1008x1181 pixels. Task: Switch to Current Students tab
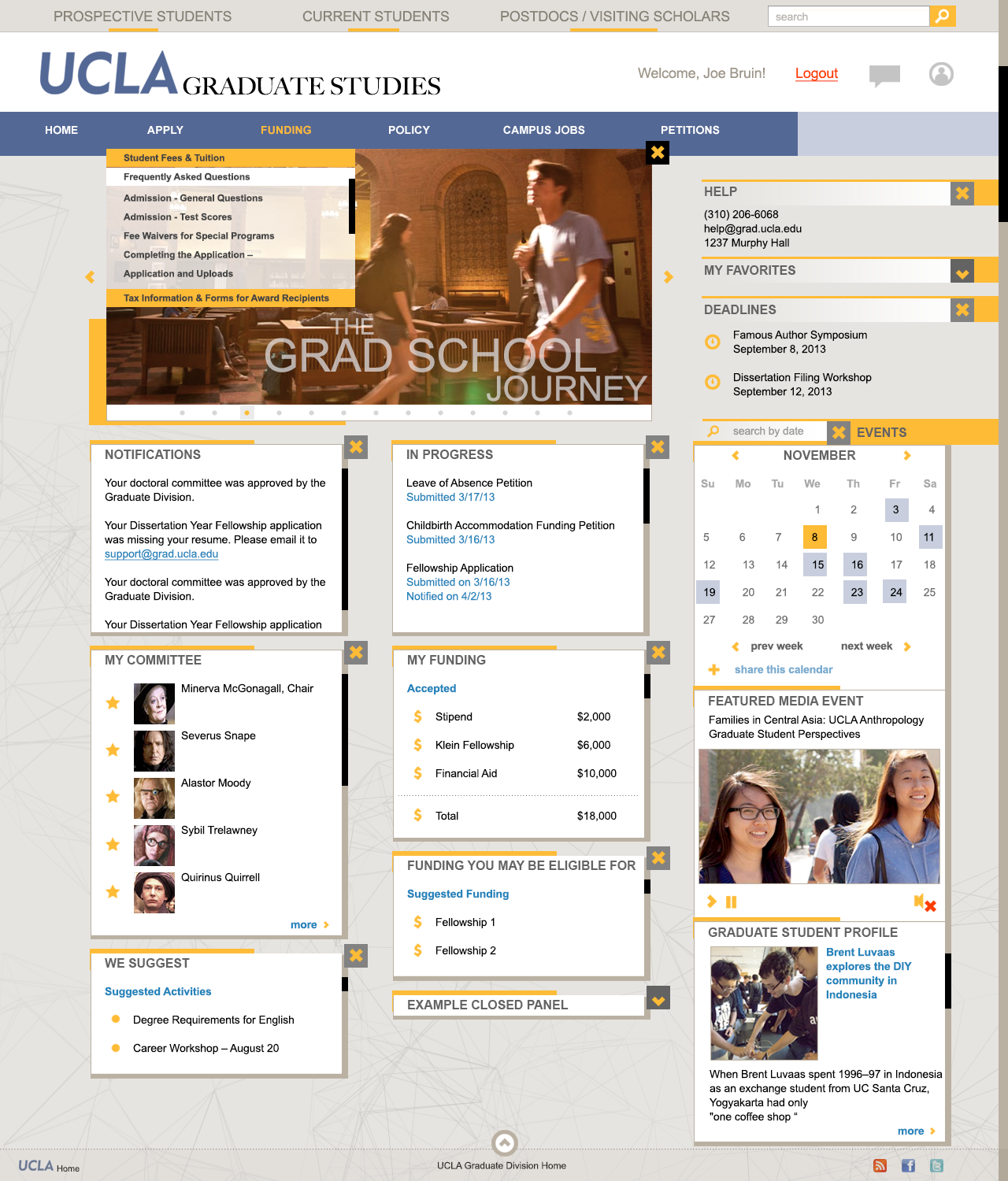coord(376,17)
